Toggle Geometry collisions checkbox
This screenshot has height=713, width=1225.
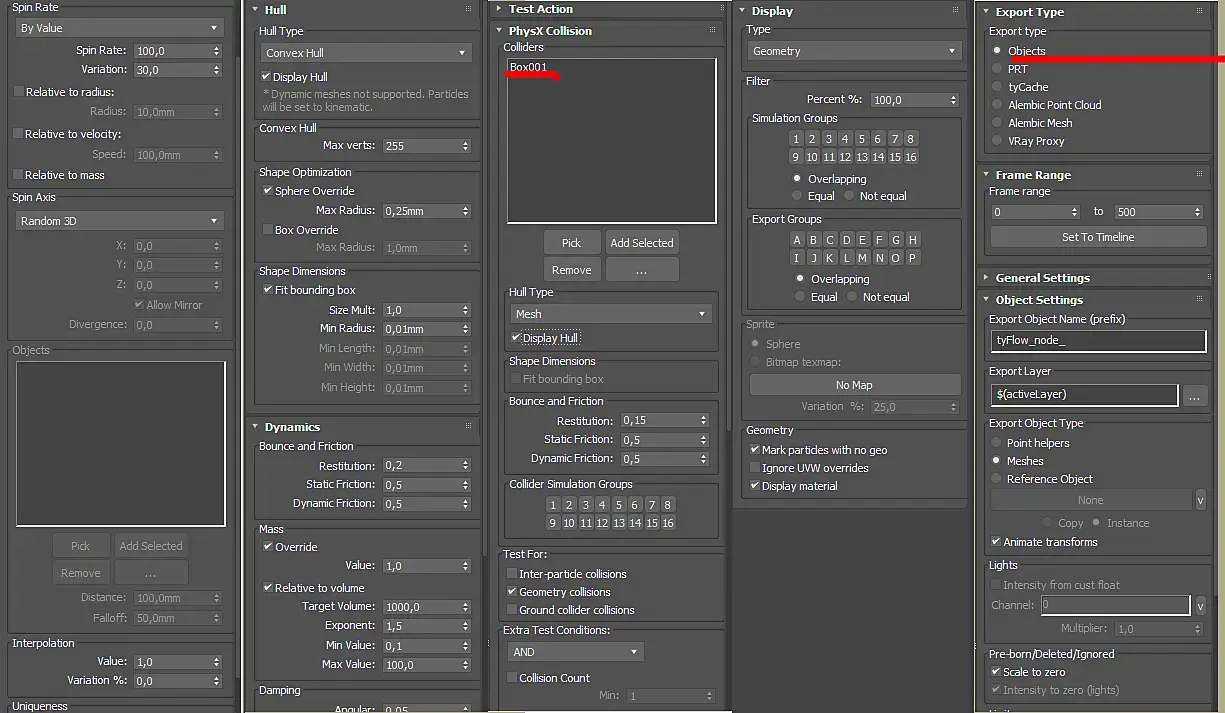[x=511, y=592]
